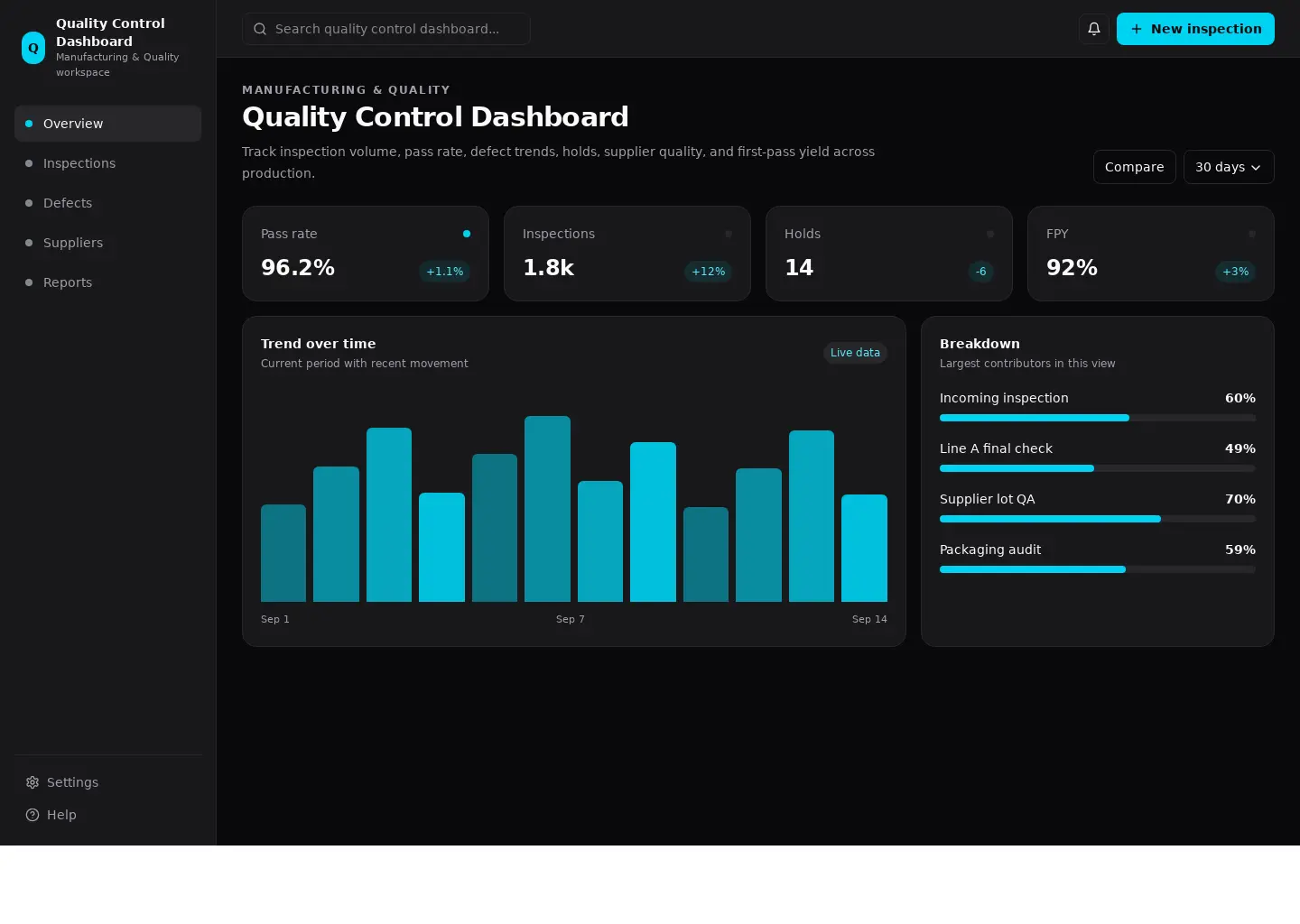Click the notification bell icon
Screen dimensions: 1300x924
point(1093,29)
